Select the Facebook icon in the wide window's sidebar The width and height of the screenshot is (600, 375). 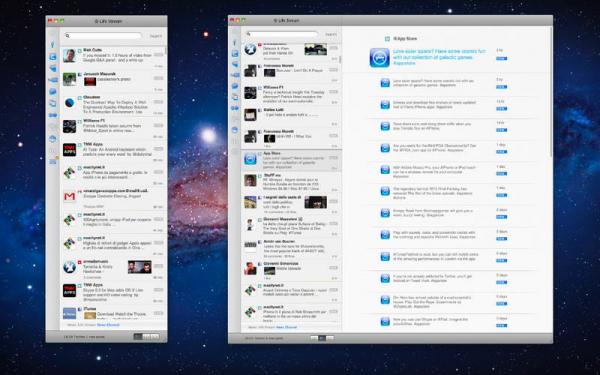pos(235,42)
